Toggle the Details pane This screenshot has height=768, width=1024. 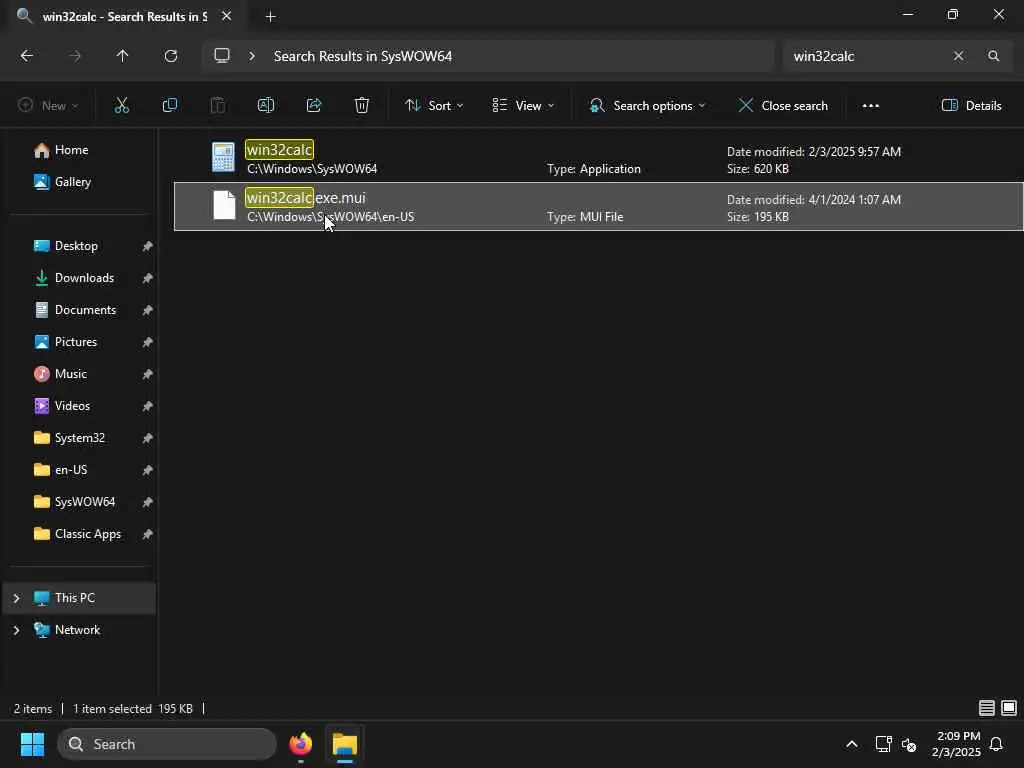point(972,106)
